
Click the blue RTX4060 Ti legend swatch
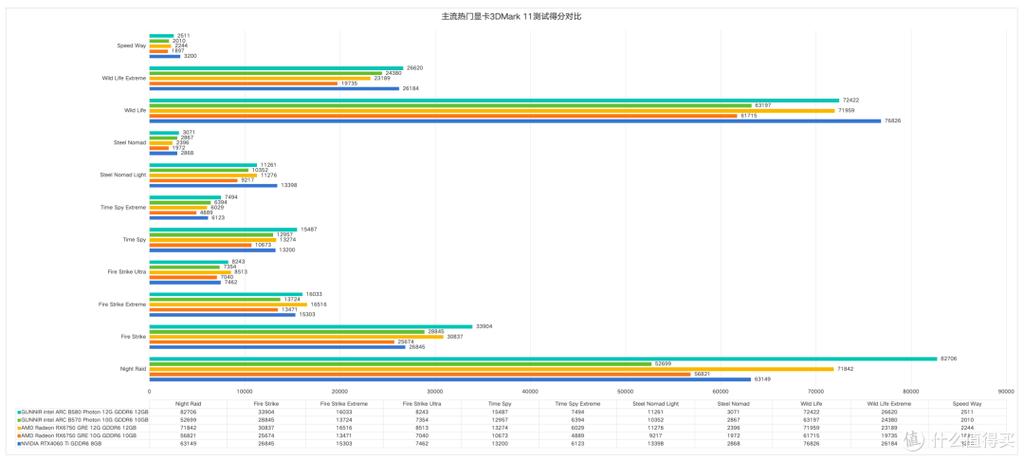(x=20, y=443)
